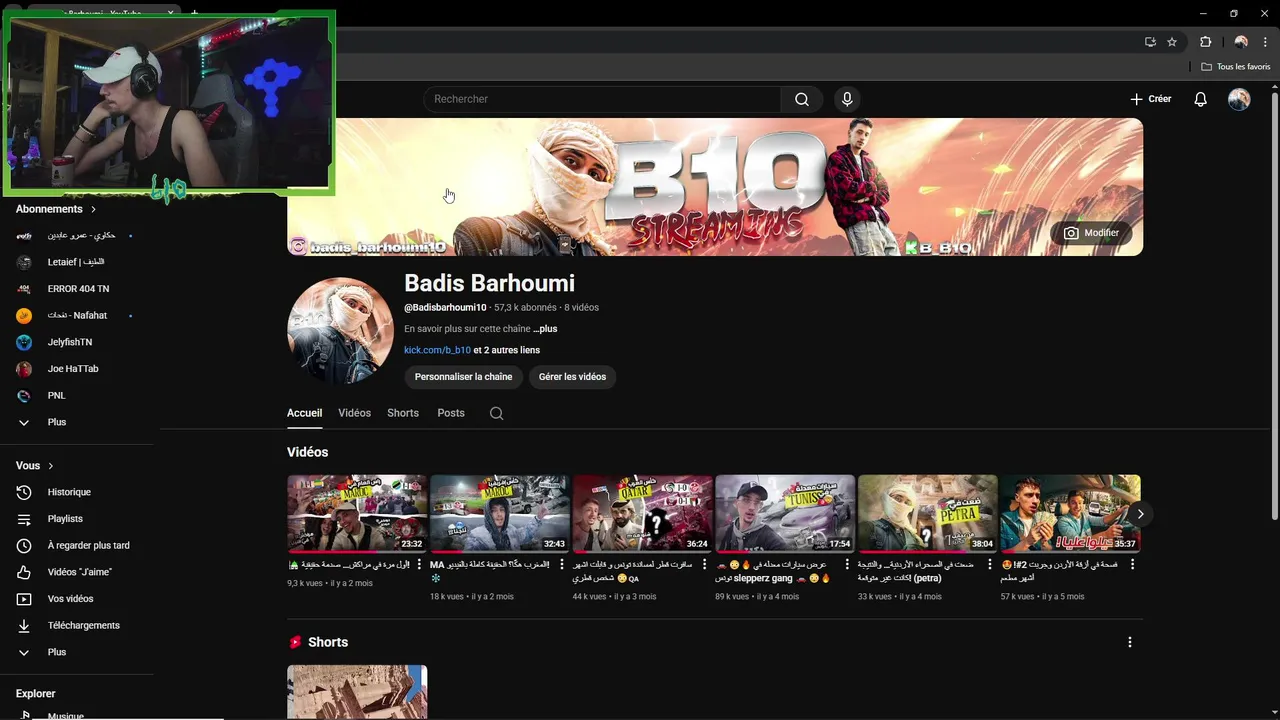This screenshot has width=1280, height=720.
Task: Open options menu for 57 k vues video
Action: click(x=1133, y=565)
